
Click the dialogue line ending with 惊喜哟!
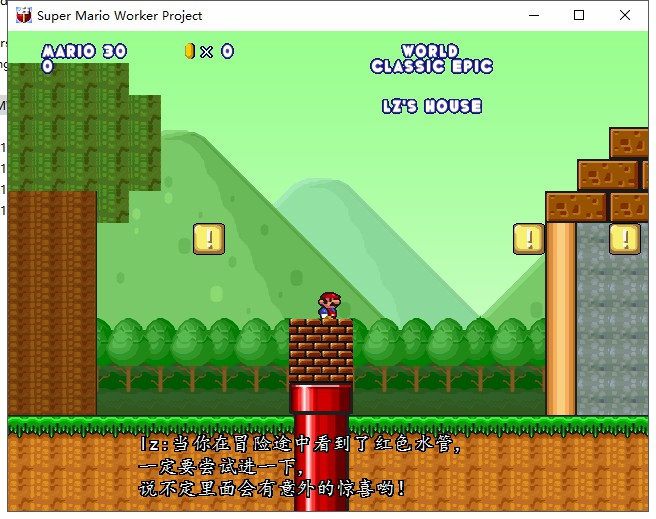272,488
